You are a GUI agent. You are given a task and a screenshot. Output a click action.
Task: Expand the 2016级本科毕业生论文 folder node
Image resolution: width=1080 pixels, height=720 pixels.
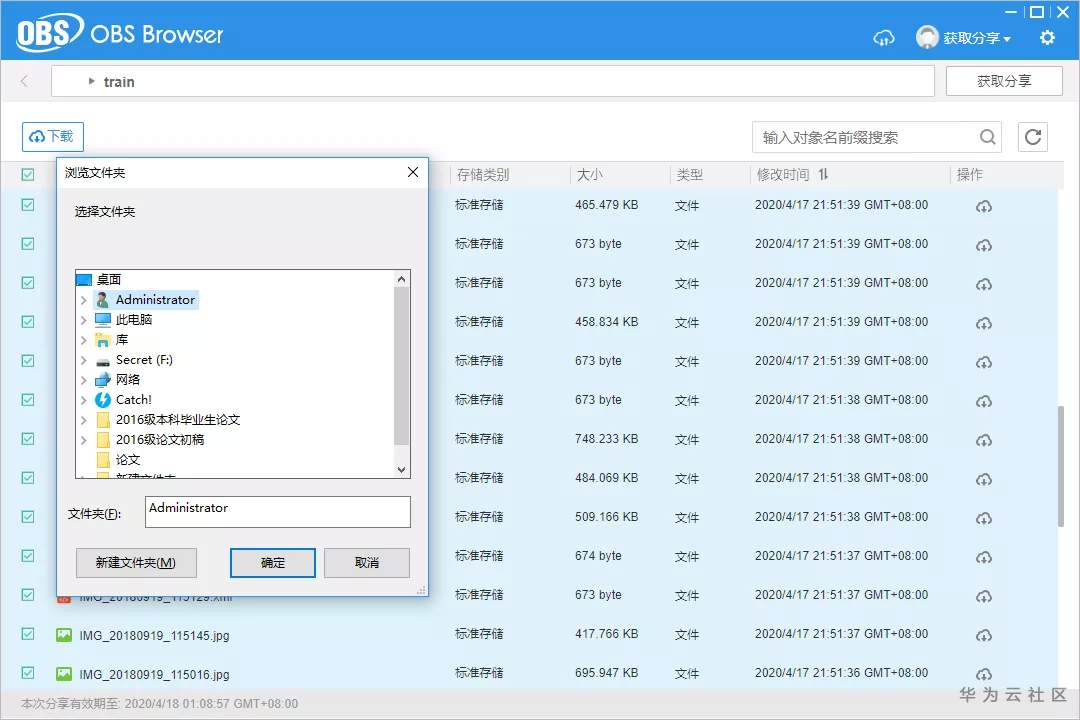click(83, 420)
